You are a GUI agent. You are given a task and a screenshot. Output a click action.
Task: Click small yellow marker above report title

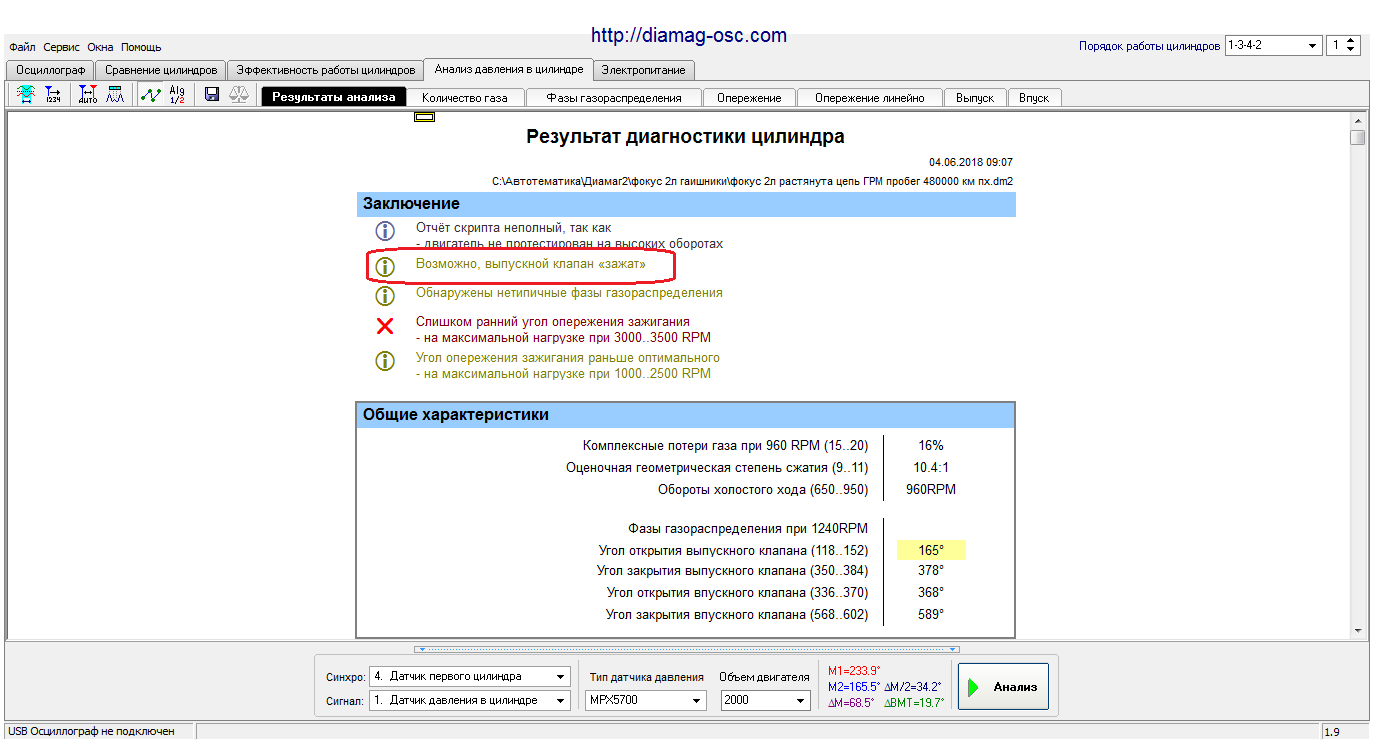[424, 117]
